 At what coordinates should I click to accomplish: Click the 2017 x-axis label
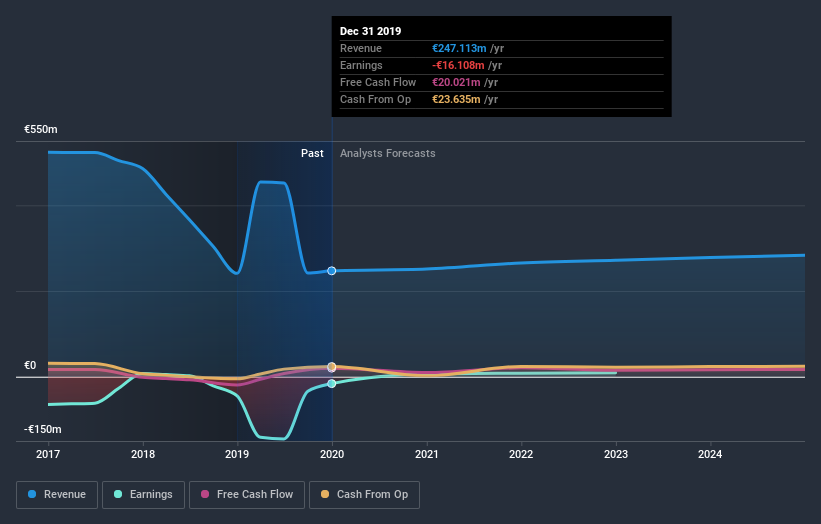pos(48,454)
